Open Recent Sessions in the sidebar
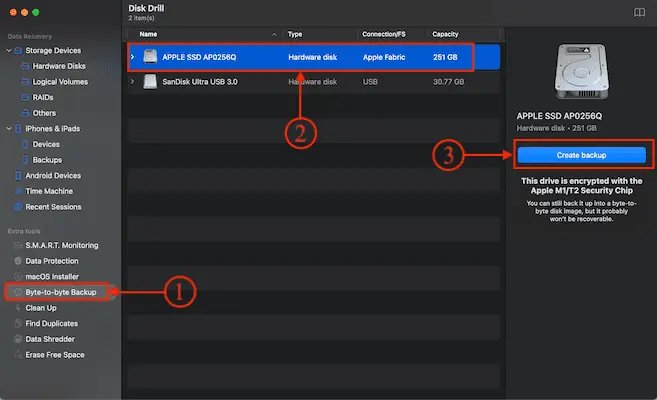 click(x=53, y=207)
